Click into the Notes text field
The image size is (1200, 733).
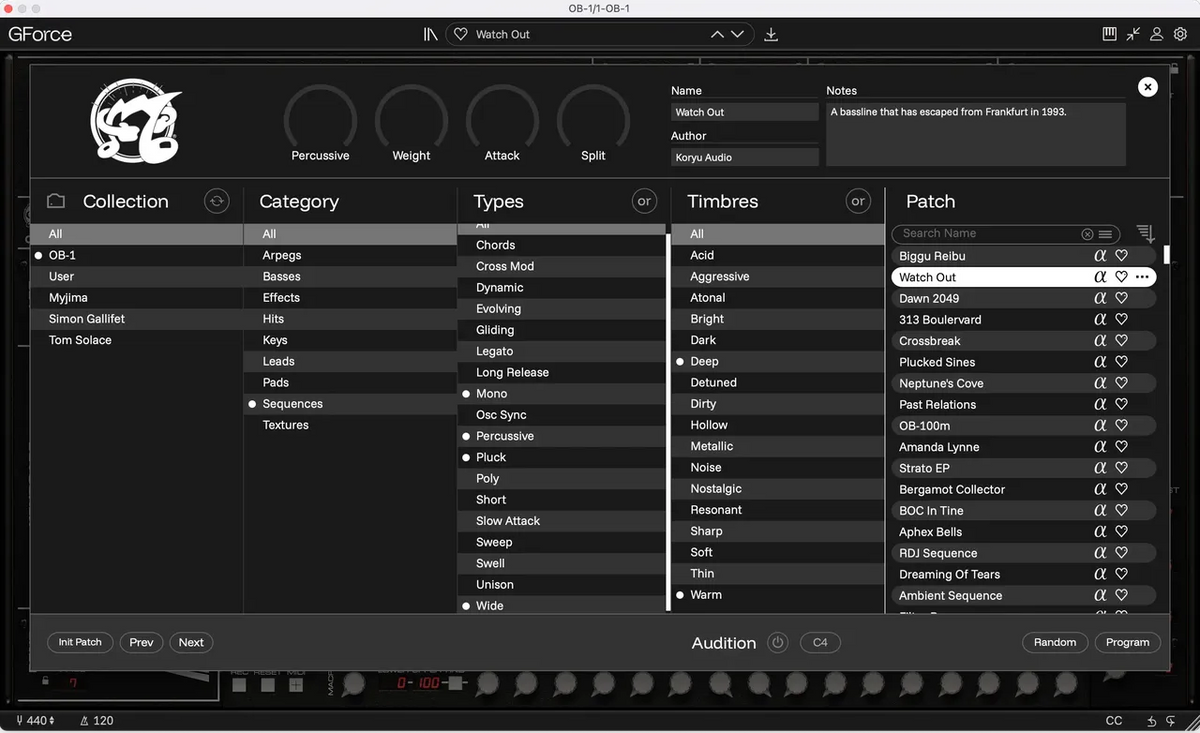[x=976, y=133]
